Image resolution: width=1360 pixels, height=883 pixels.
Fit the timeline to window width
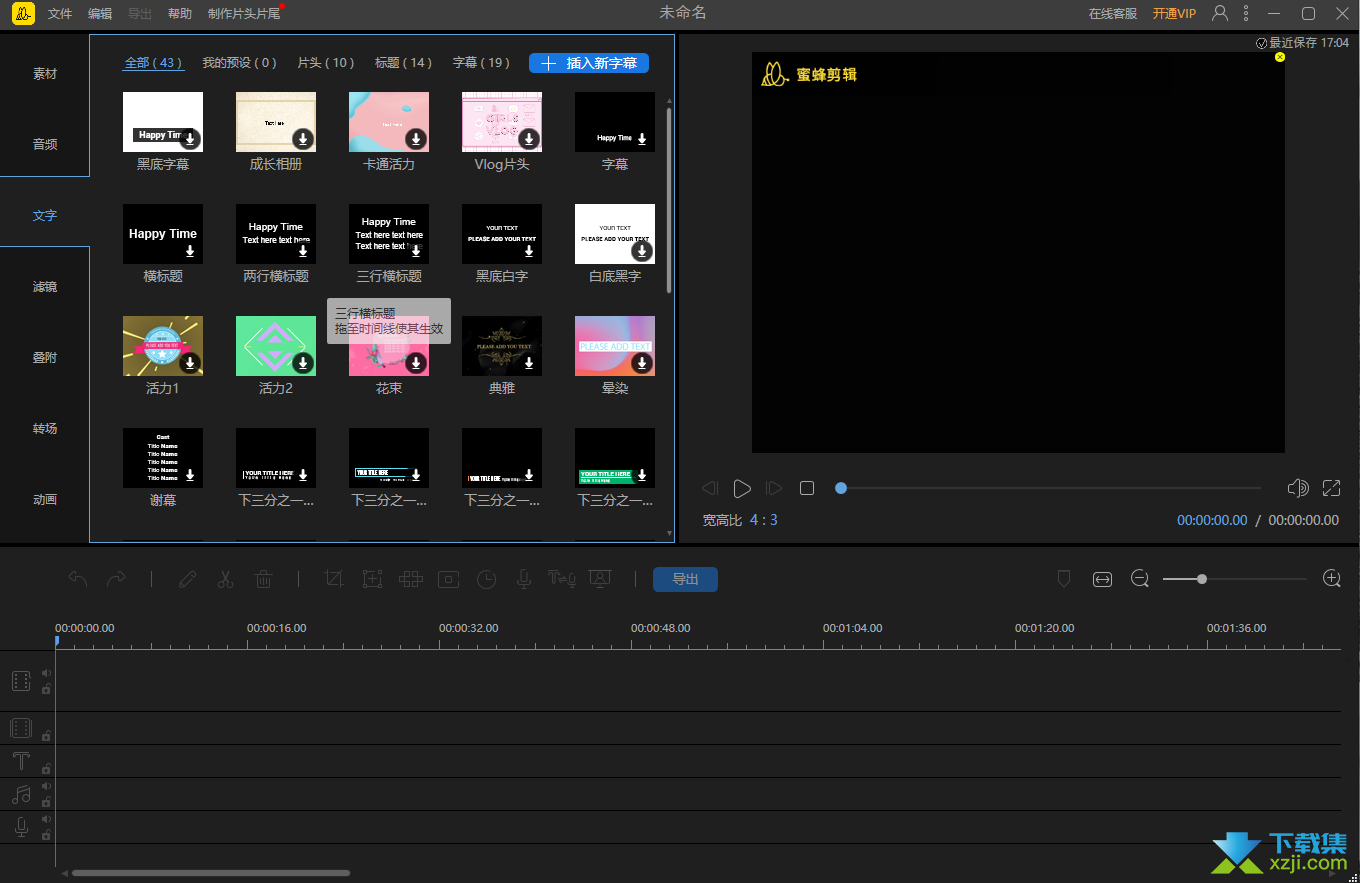coord(1102,579)
